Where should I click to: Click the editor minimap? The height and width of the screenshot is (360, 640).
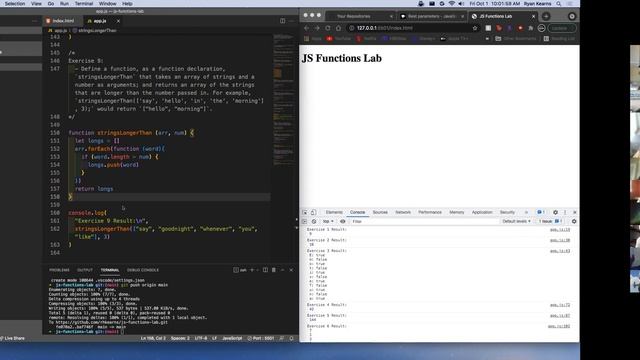coord(284,100)
